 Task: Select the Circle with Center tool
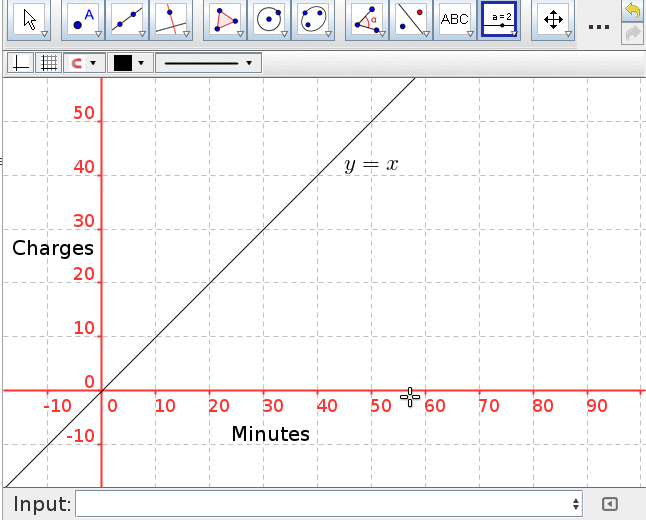pyautogui.click(x=269, y=19)
